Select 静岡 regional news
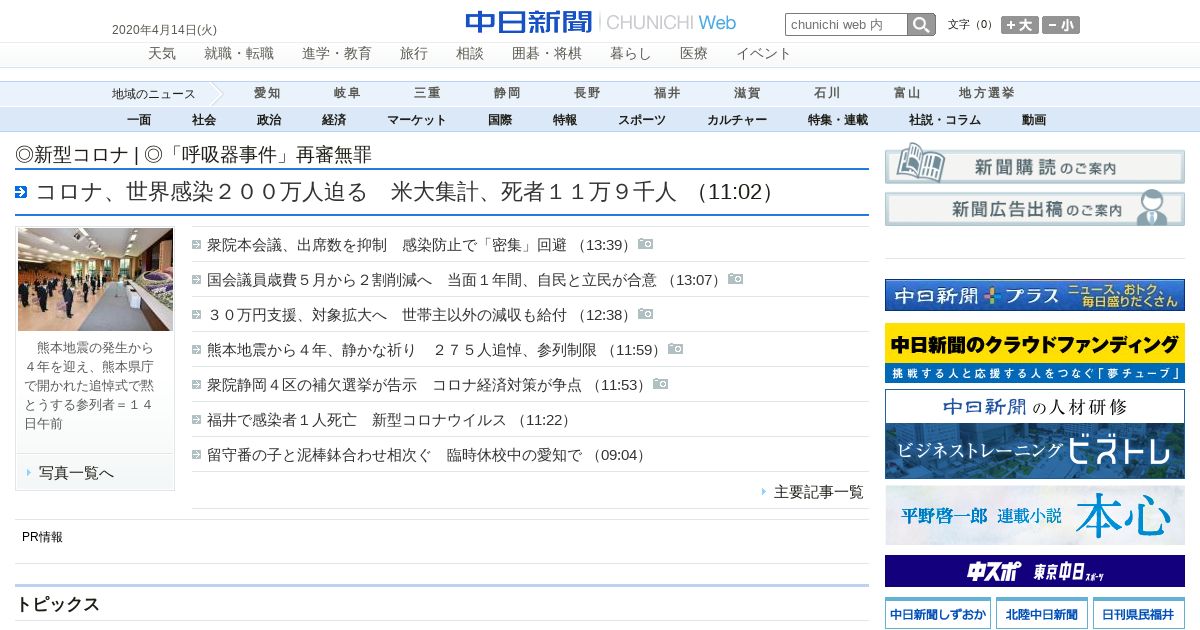Viewport: 1200px width, 630px height. click(507, 93)
